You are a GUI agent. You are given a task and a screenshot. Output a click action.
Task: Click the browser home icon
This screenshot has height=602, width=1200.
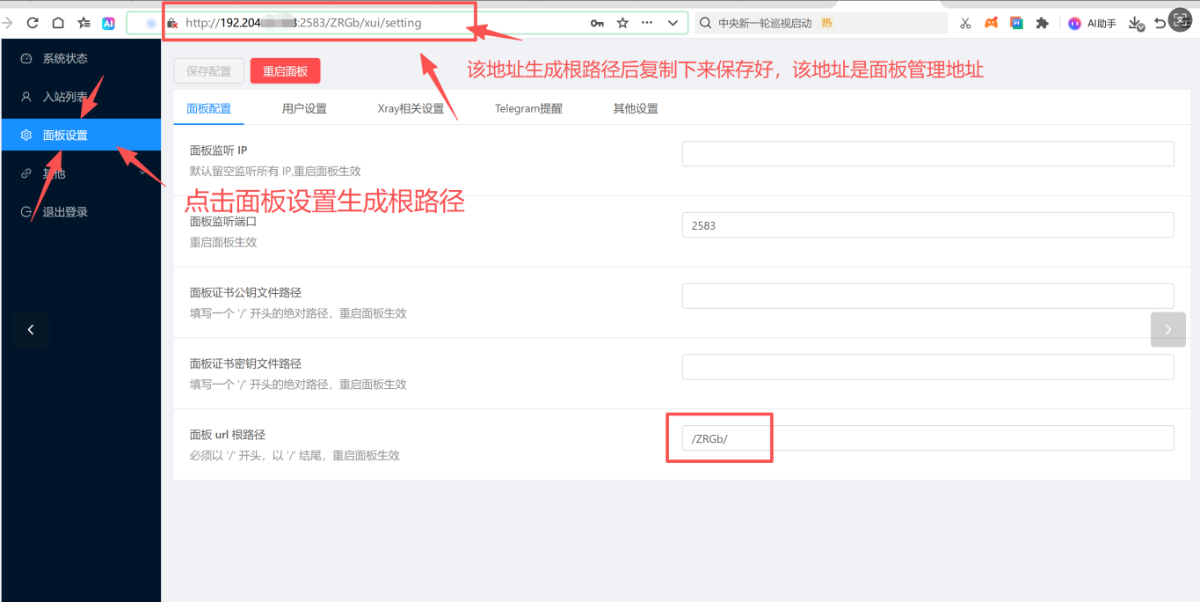coord(58,22)
